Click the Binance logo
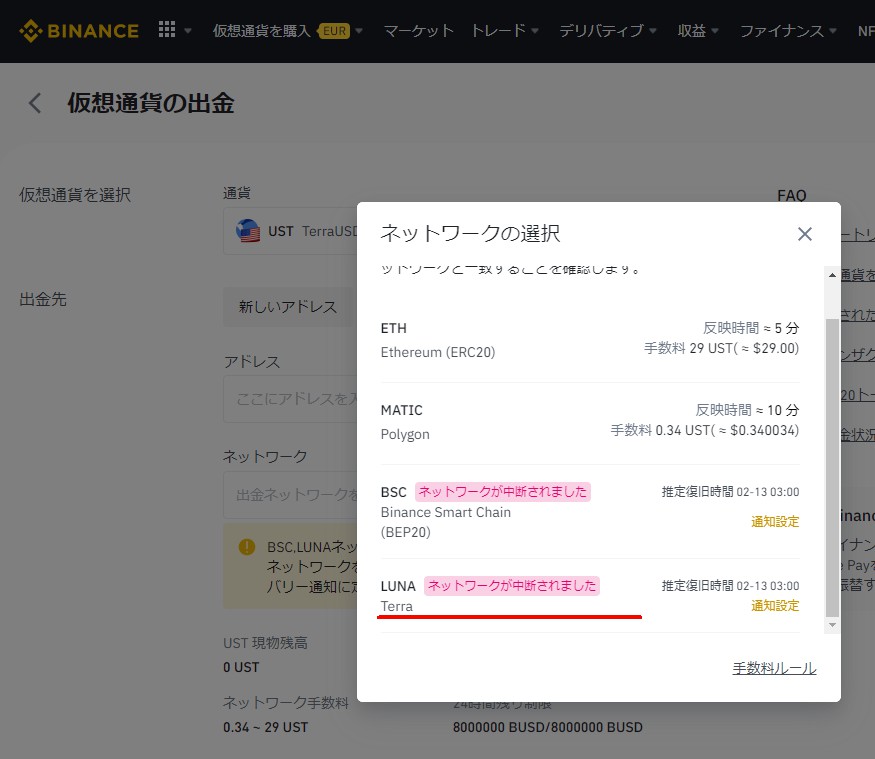The image size is (875, 759). pos(79,31)
